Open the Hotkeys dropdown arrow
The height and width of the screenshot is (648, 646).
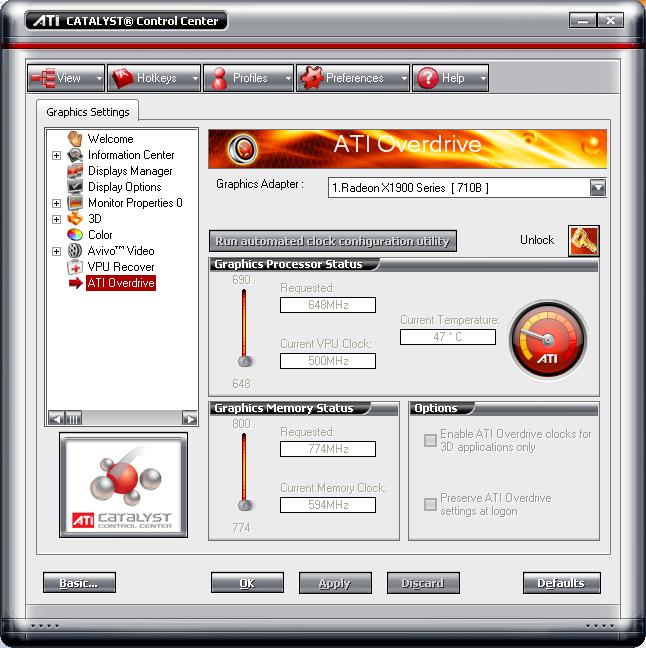pos(195,78)
